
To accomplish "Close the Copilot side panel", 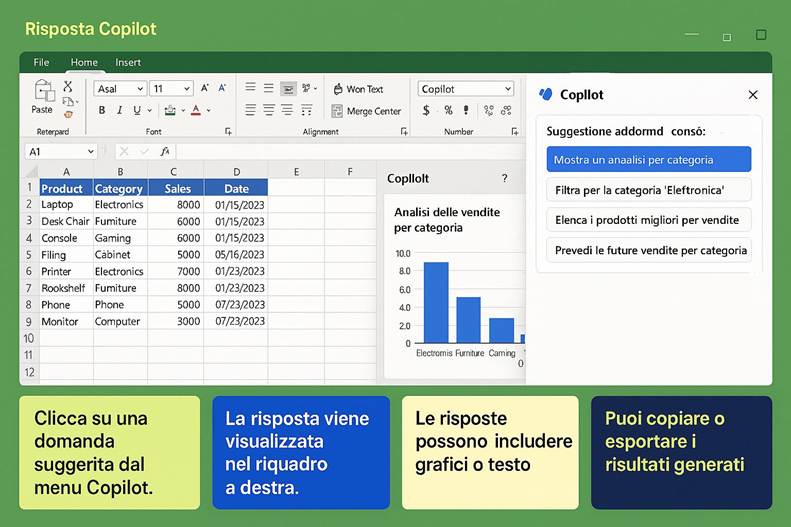I will 753,95.
